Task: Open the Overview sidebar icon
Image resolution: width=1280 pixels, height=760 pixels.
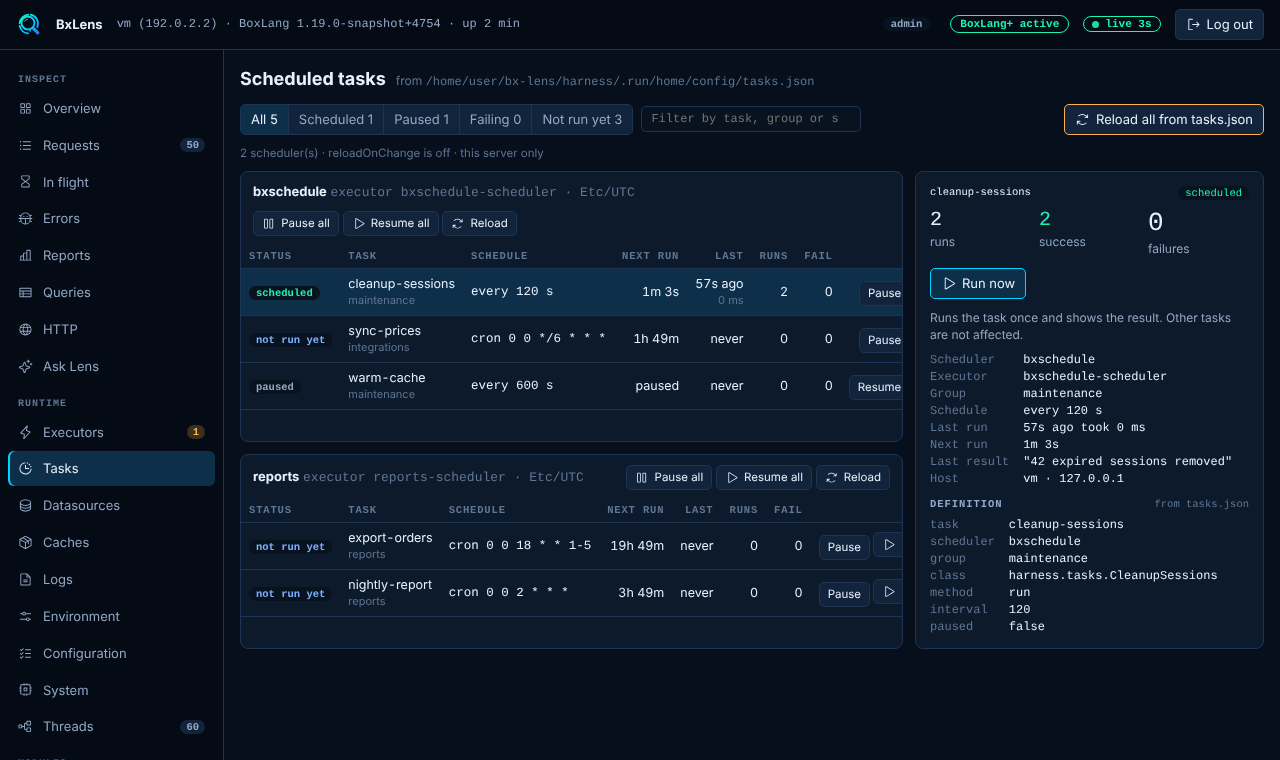Action: click(x=25, y=108)
